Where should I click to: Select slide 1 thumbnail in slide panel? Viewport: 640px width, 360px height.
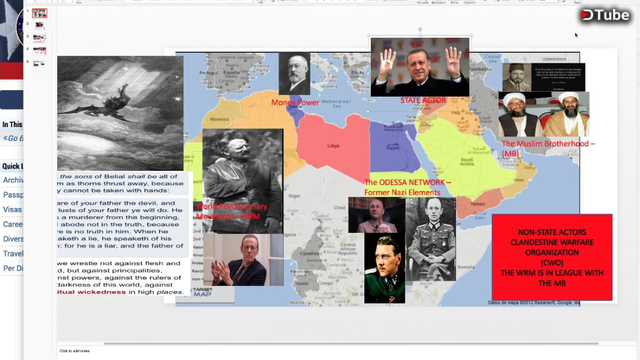[40, 13]
